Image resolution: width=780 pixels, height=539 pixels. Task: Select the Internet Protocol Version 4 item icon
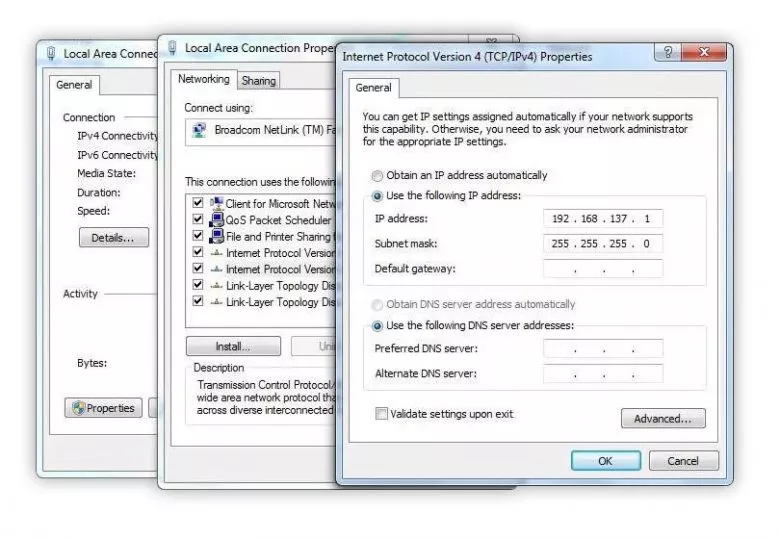(216, 270)
